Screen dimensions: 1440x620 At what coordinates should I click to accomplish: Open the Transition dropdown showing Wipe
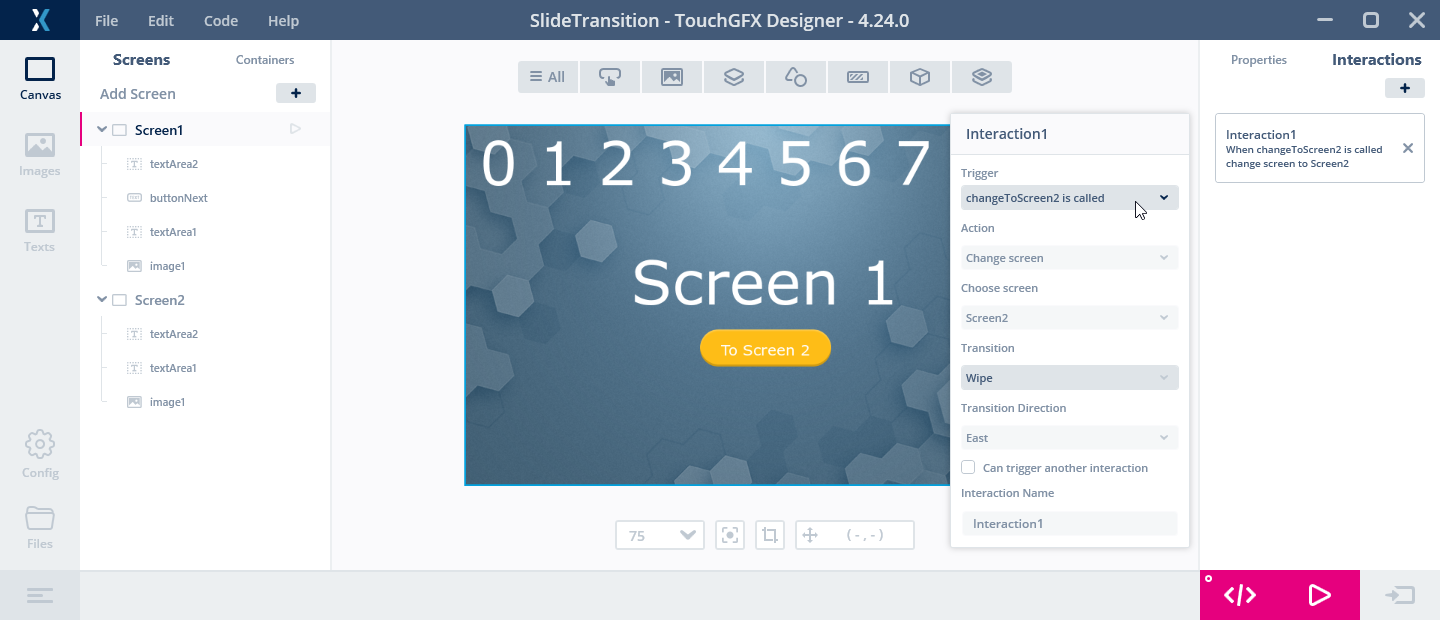point(1069,378)
